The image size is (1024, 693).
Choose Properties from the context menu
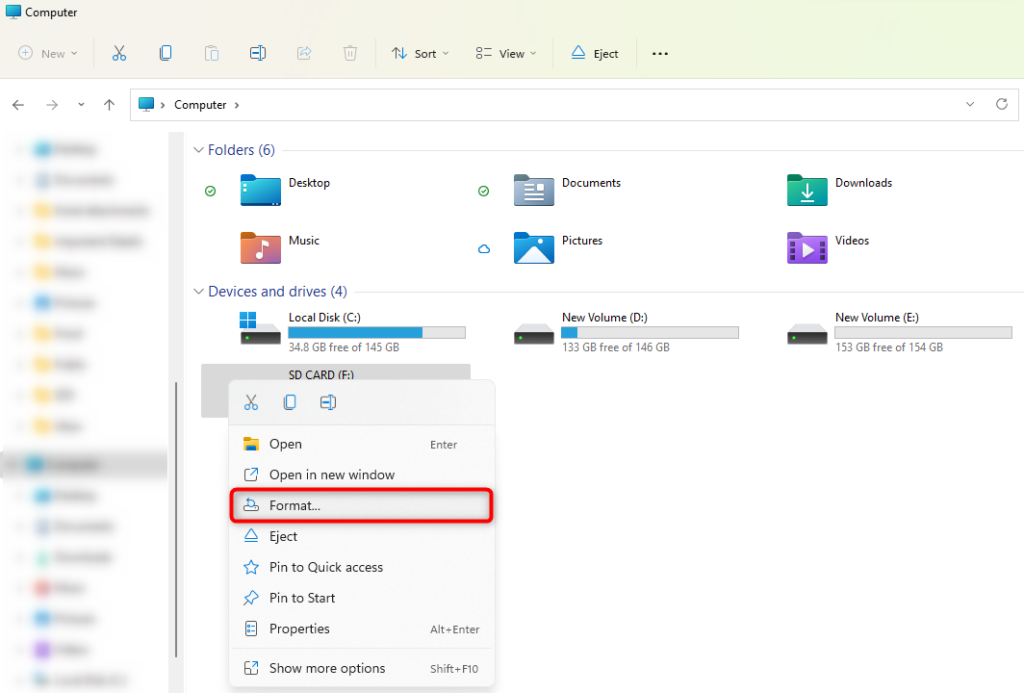pos(299,629)
